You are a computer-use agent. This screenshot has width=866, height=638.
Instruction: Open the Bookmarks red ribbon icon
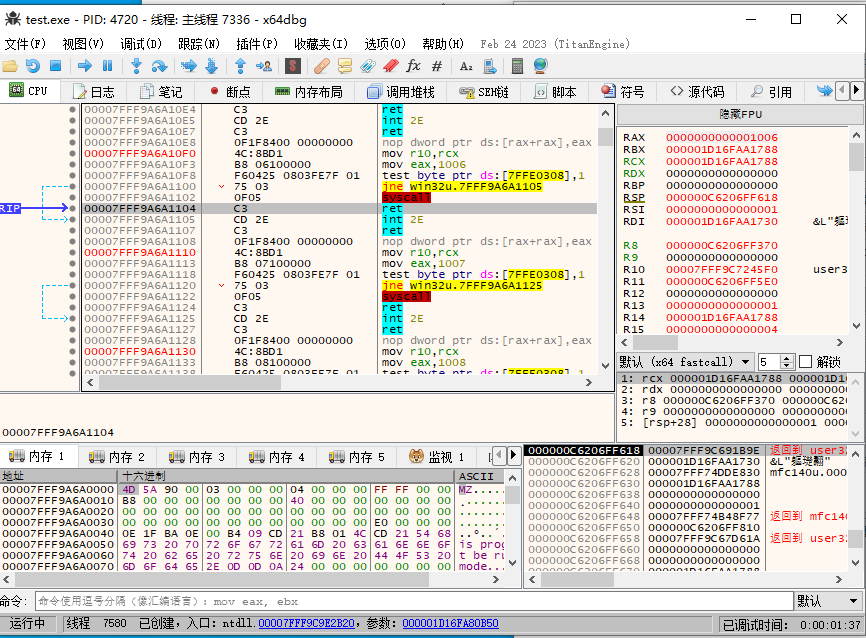coord(390,66)
